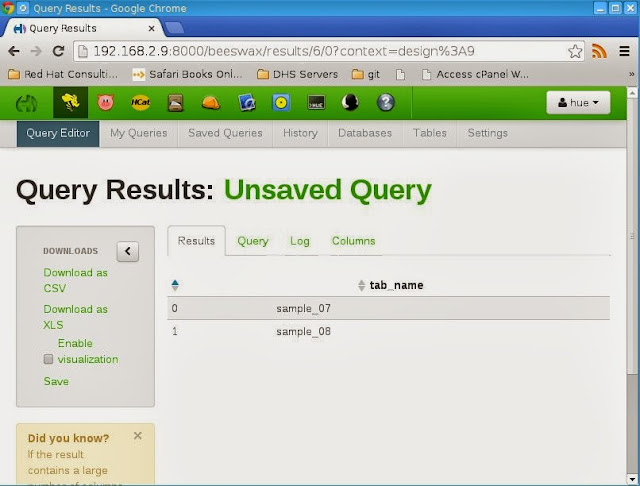Select the sample_07 result cell

pos(303,308)
